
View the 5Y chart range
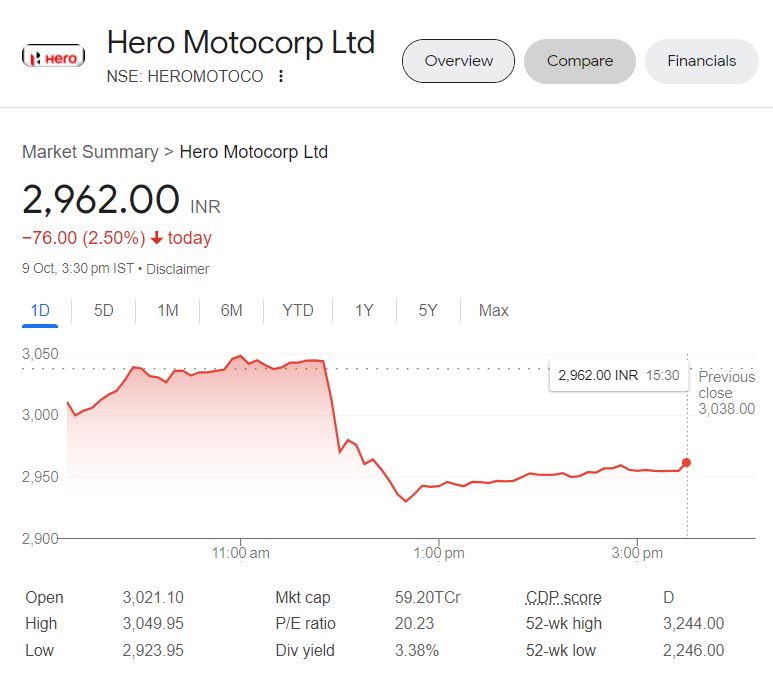tap(428, 310)
